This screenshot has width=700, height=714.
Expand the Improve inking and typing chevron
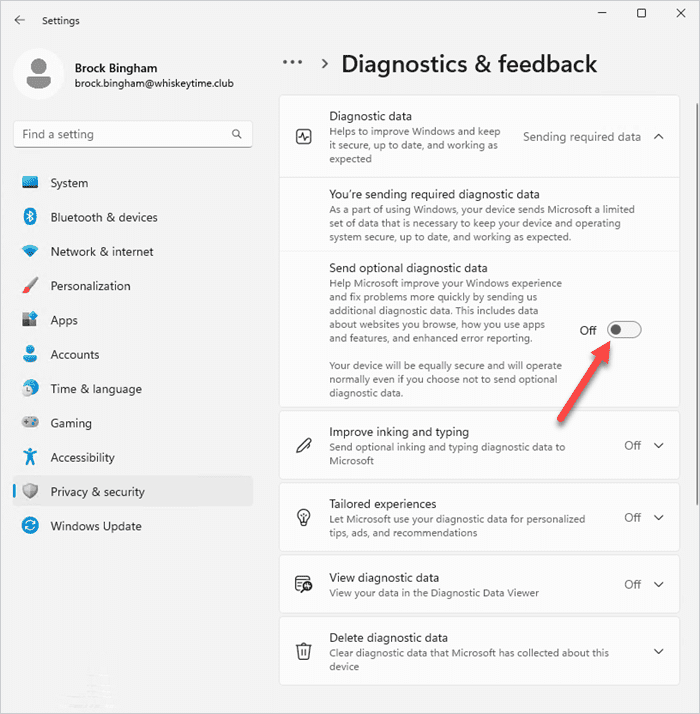659,445
